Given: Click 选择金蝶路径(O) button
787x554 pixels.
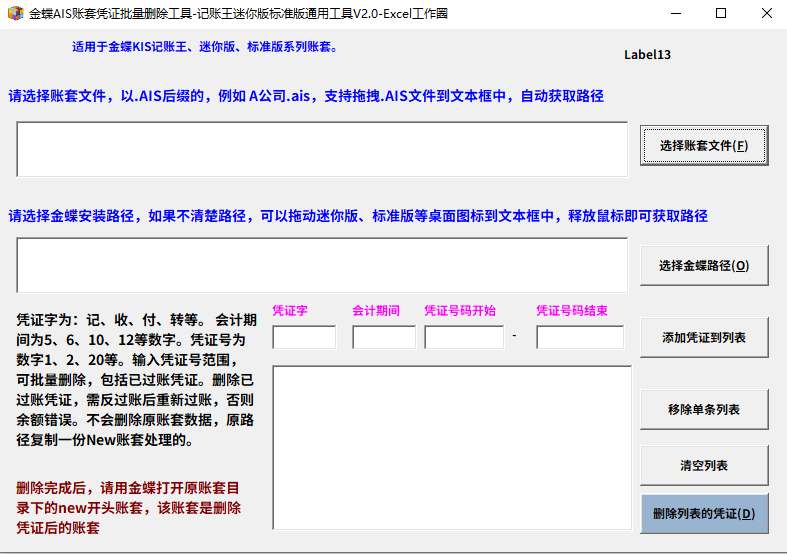Looking at the screenshot, I should click(704, 265).
